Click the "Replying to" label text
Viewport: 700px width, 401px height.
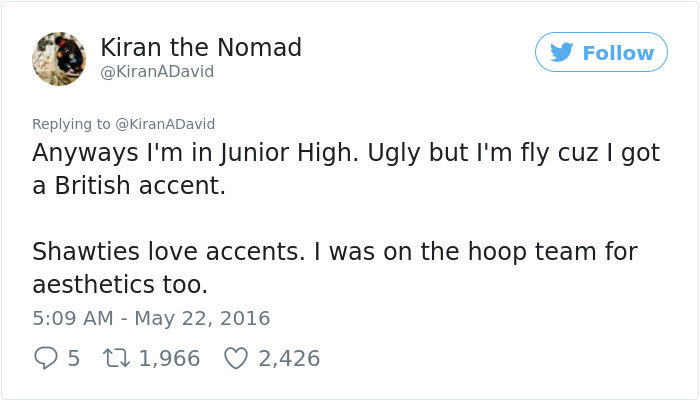pos(72,124)
